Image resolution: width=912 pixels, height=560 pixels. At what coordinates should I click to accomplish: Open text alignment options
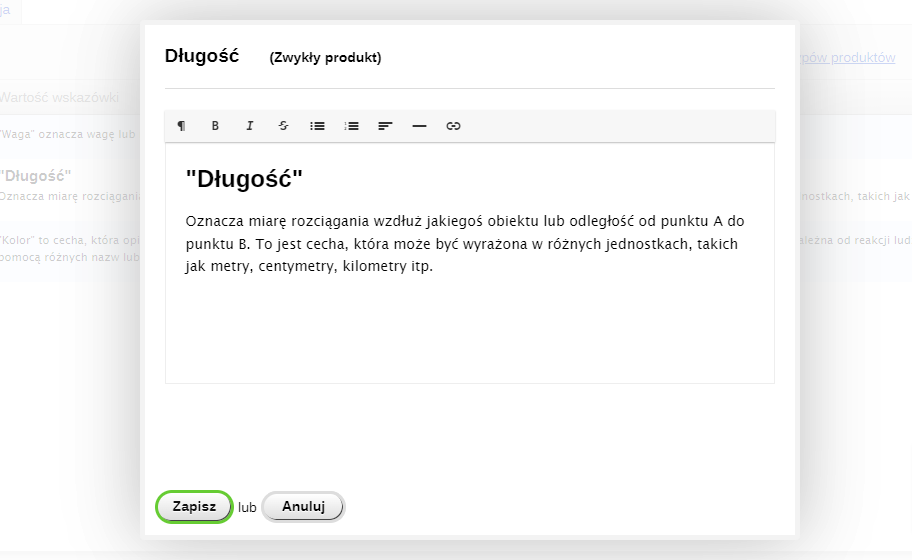pyautogui.click(x=385, y=126)
